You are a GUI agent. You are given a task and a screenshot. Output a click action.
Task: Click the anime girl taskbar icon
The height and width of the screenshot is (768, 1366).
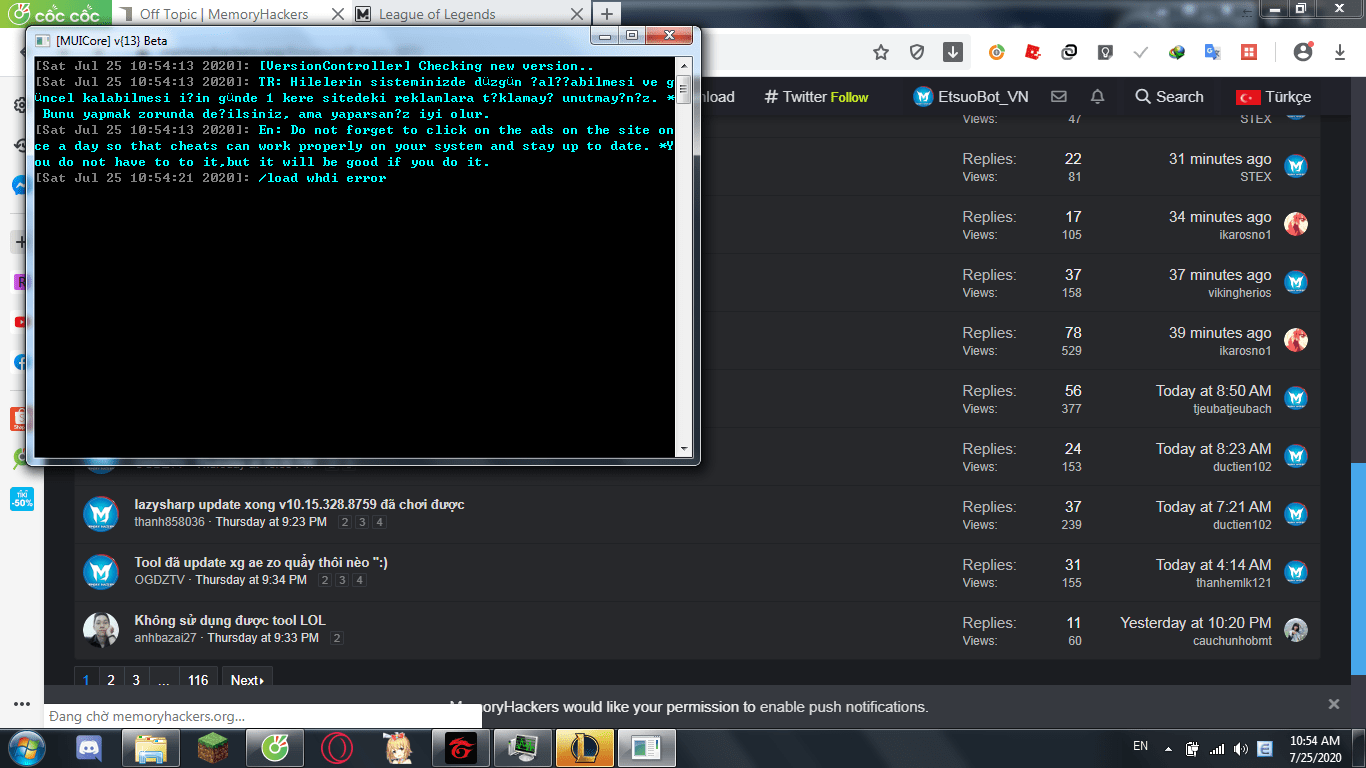(399, 748)
